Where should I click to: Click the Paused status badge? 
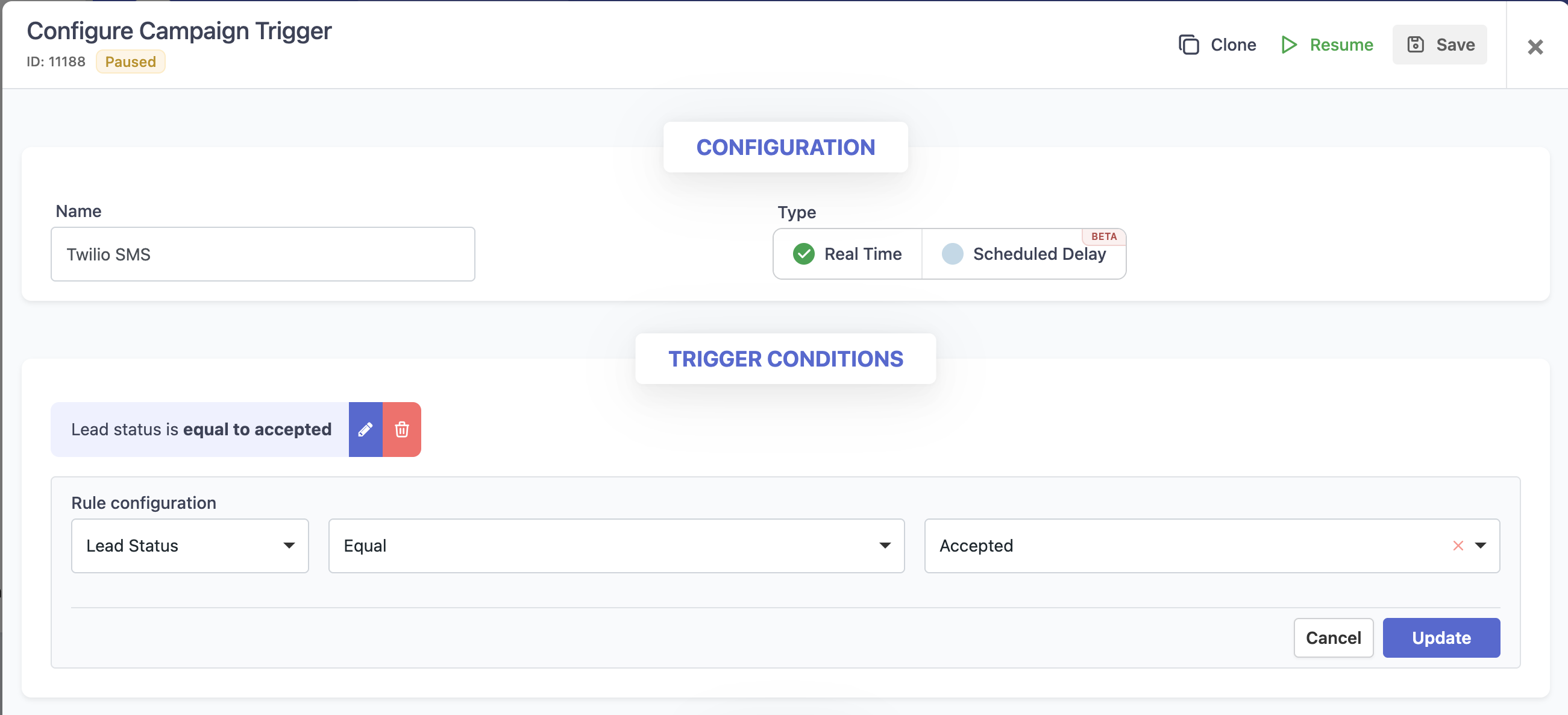pos(130,61)
